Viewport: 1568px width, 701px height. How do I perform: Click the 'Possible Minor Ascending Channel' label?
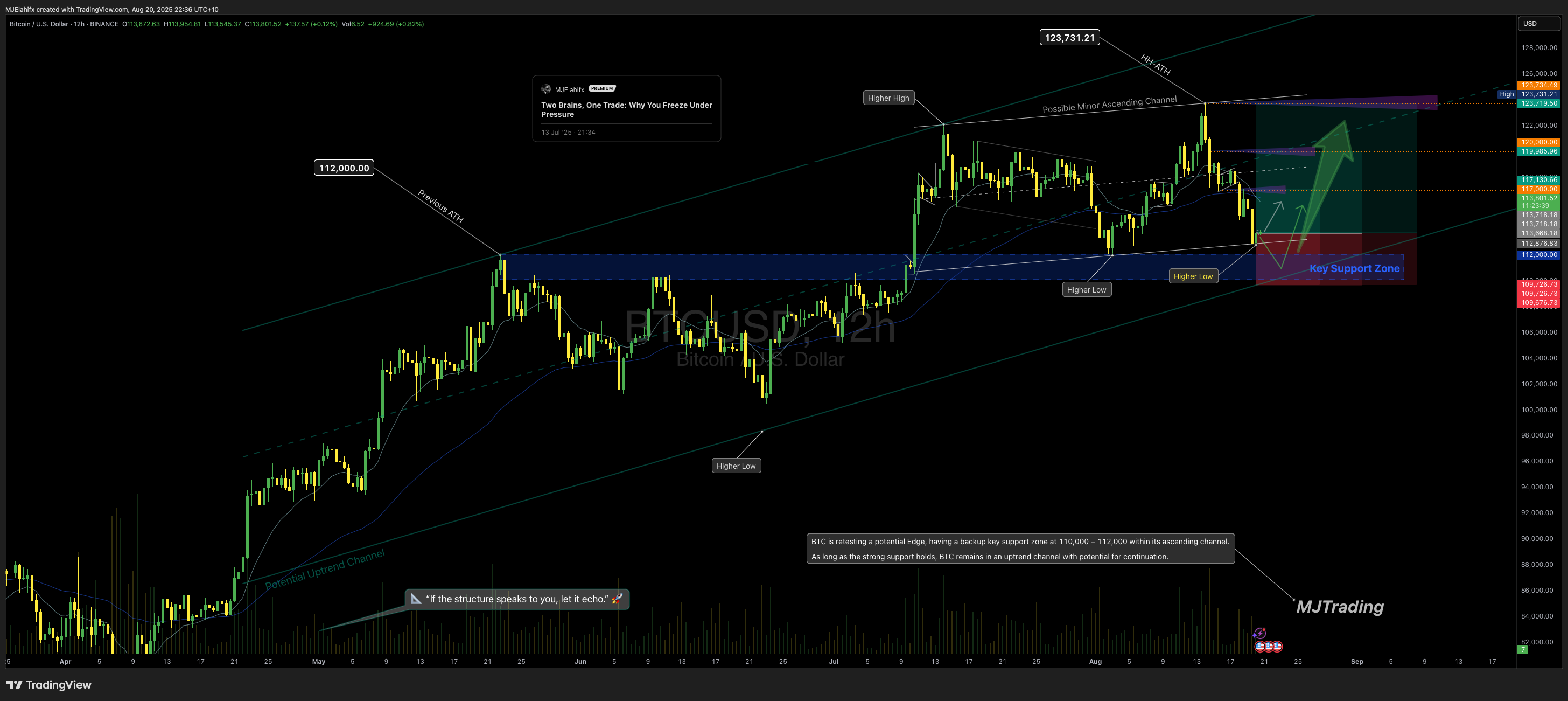click(1109, 104)
